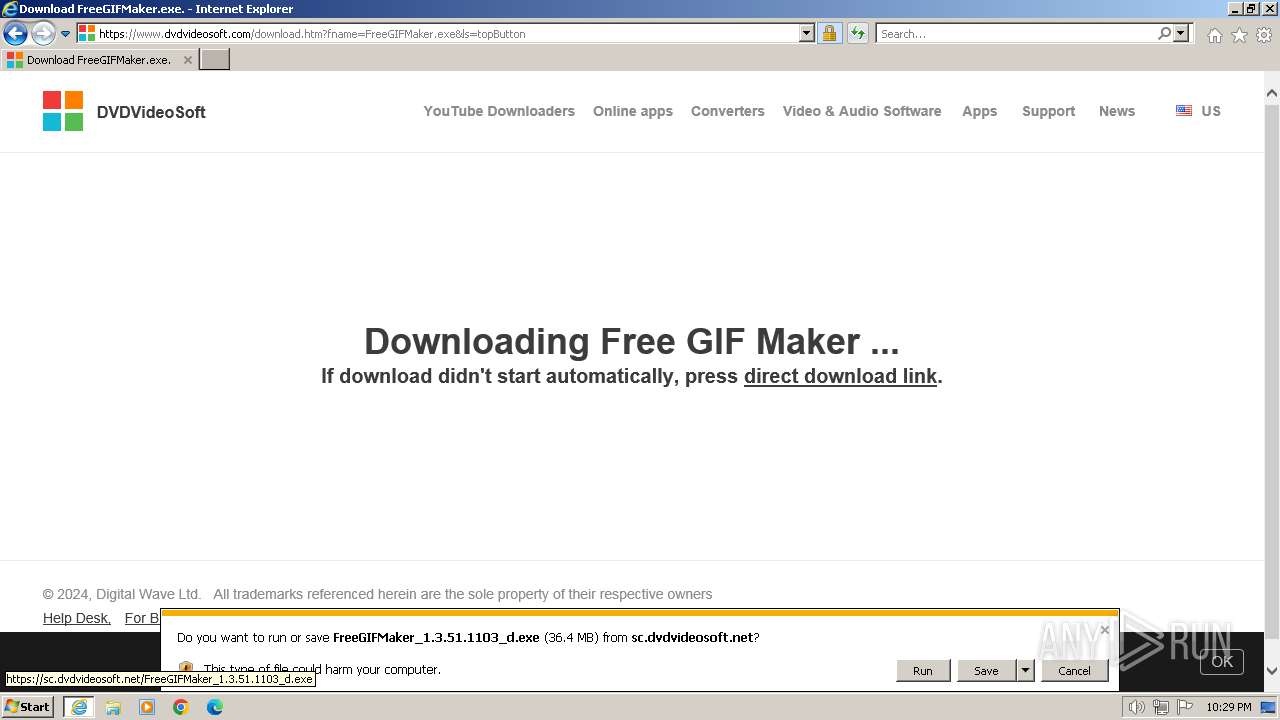Close the download notification bar
The height and width of the screenshot is (720, 1280).
(1104, 630)
